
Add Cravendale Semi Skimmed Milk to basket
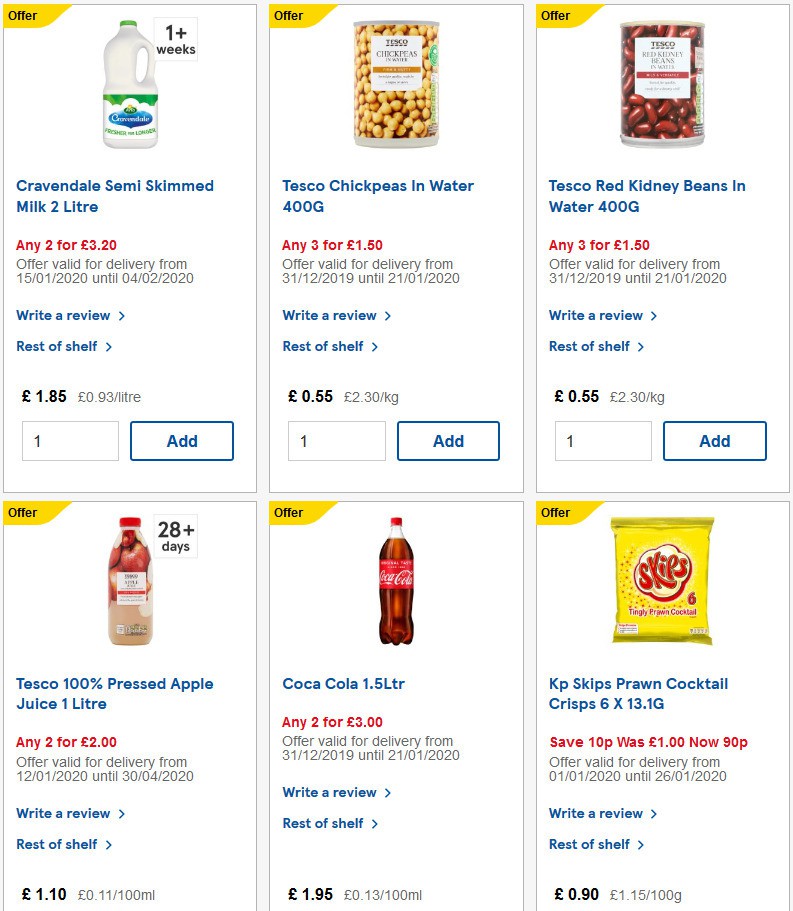pyautogui.click(x=182, y=441)
